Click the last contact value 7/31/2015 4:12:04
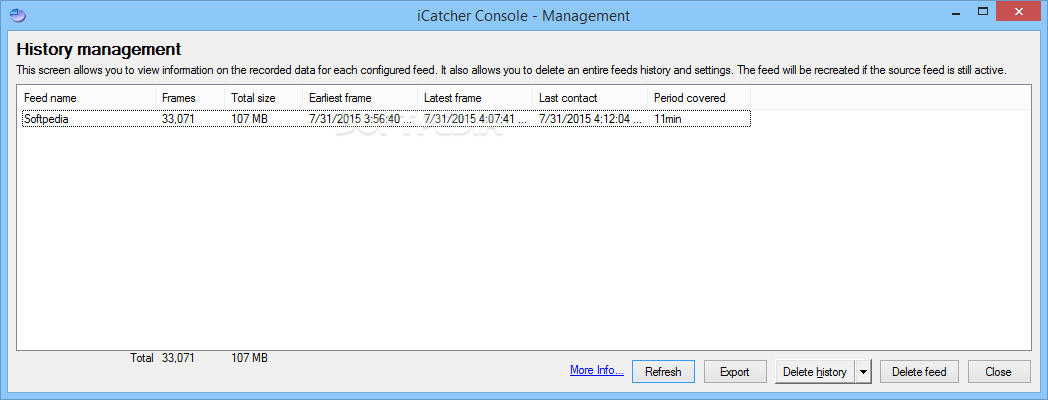This screenshot has width=1048, height=400. coord(590,118)
